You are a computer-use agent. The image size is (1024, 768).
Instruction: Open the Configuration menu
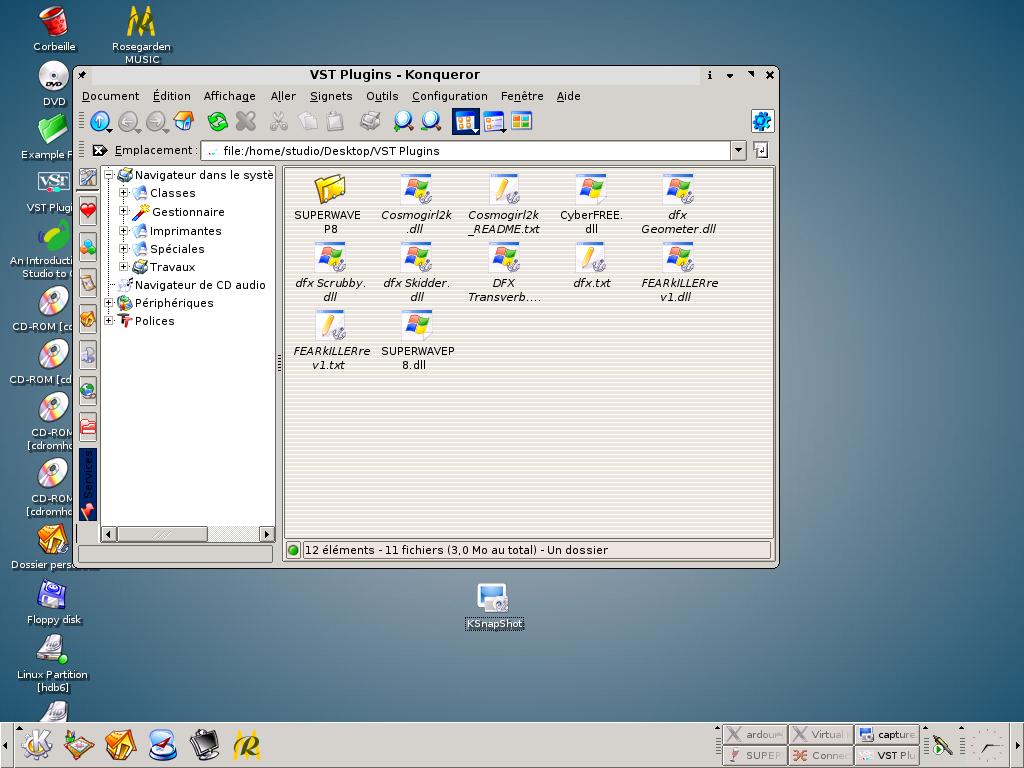click(449, 96)
